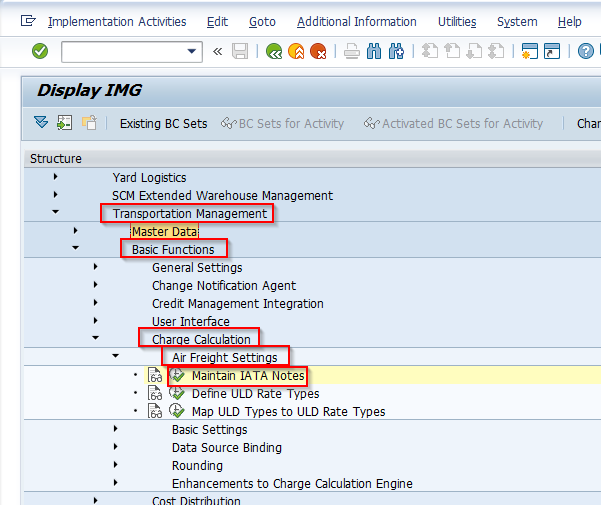
Task: Open the command field dropdown arrow
Action: 192,51
